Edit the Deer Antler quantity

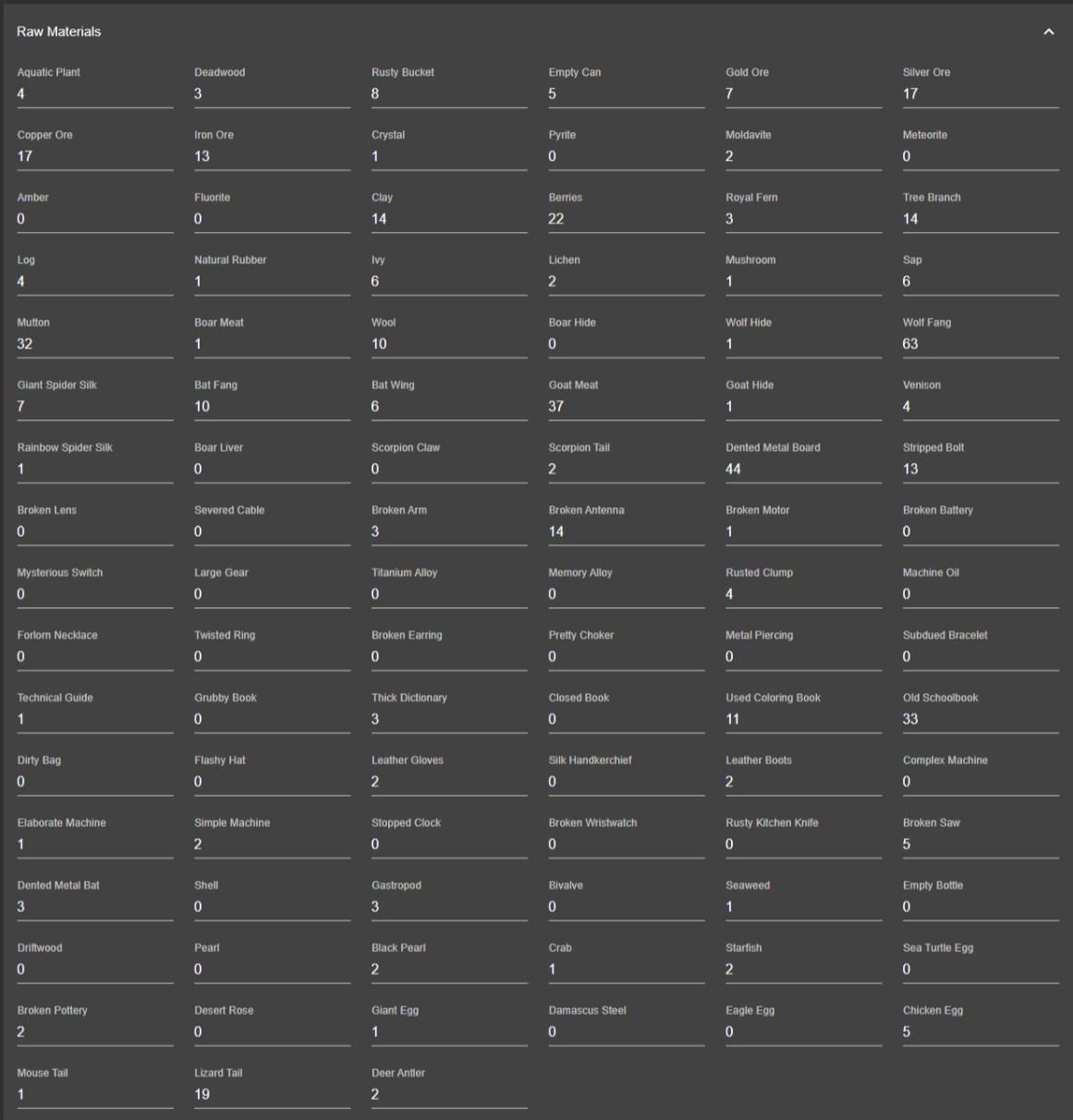pos(448,1094)
